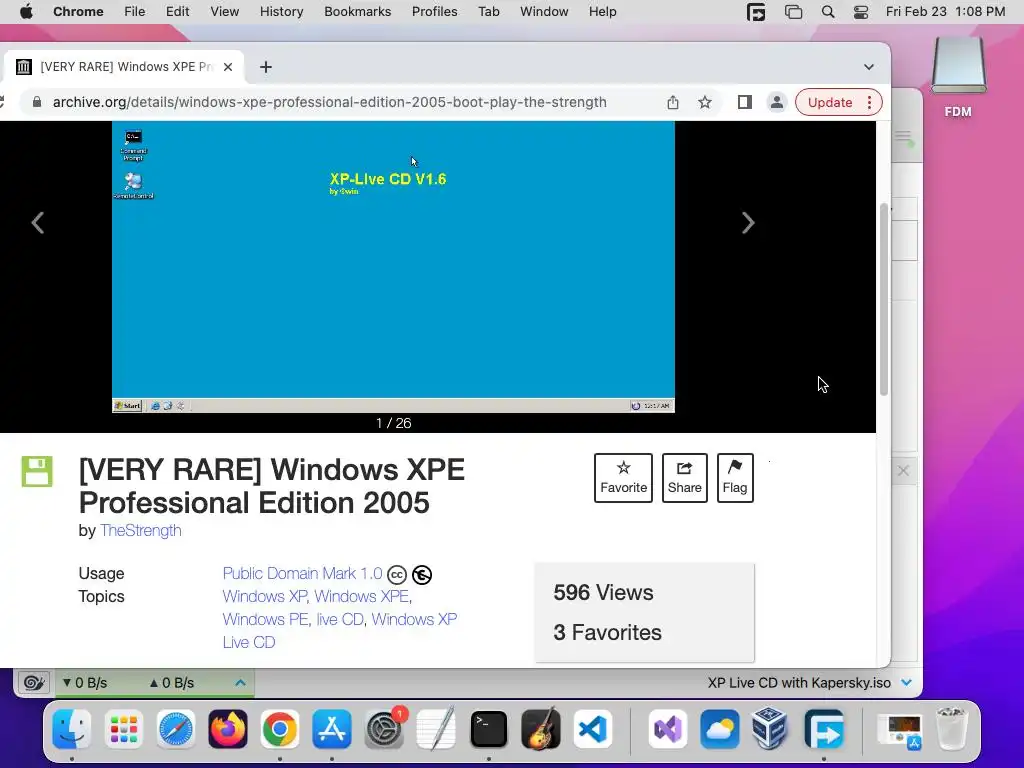
Task: Flag this archive item
Action: click(x=735, y=477)
